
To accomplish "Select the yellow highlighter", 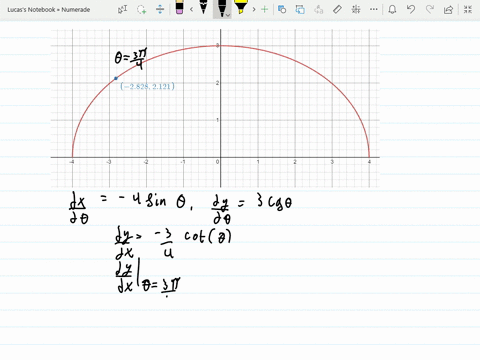I will point(240,7).
